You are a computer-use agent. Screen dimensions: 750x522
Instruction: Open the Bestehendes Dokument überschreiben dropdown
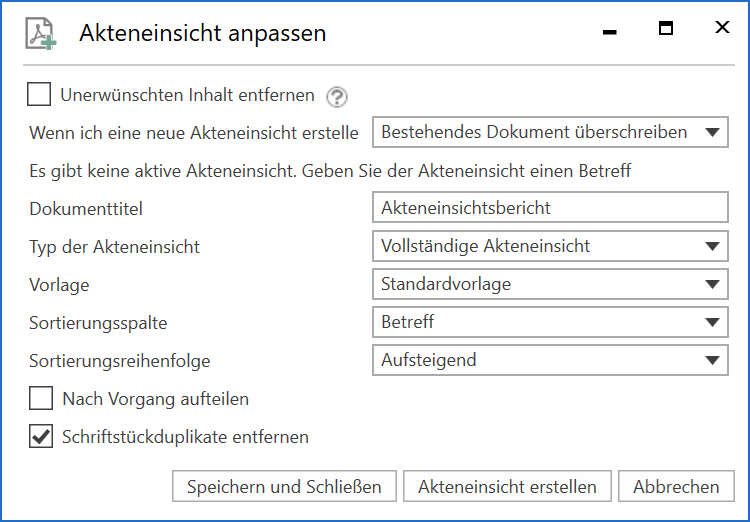pos(550,132)
